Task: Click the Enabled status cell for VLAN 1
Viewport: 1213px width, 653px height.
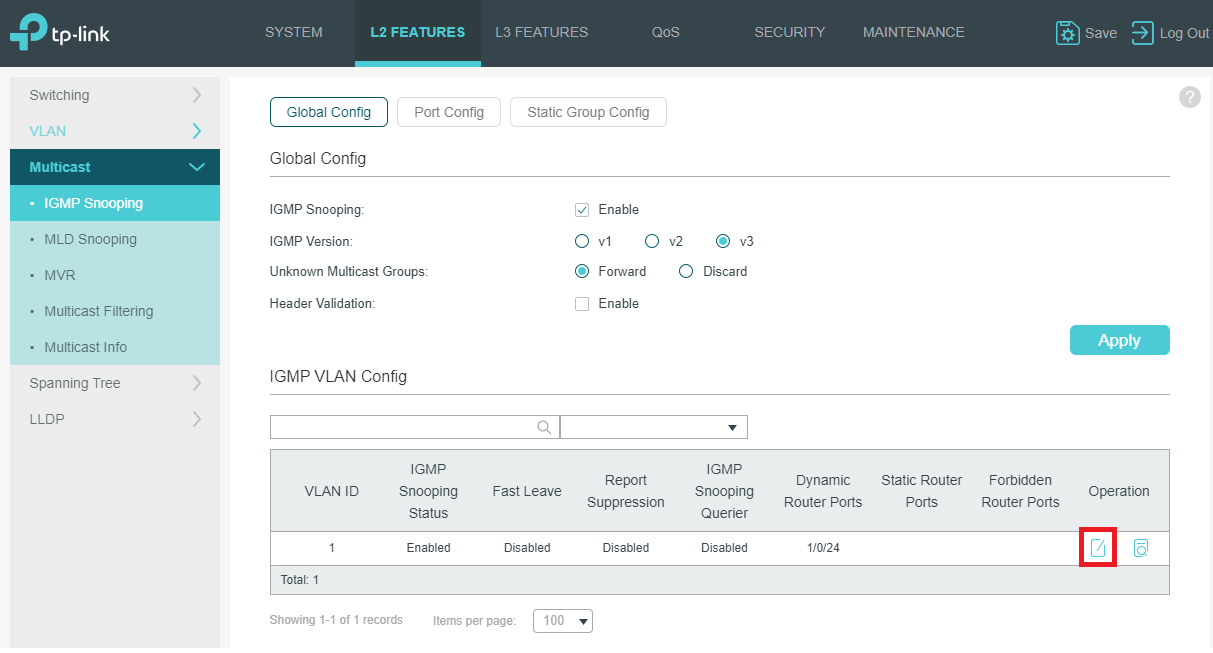Action: (x=428, y=548)
